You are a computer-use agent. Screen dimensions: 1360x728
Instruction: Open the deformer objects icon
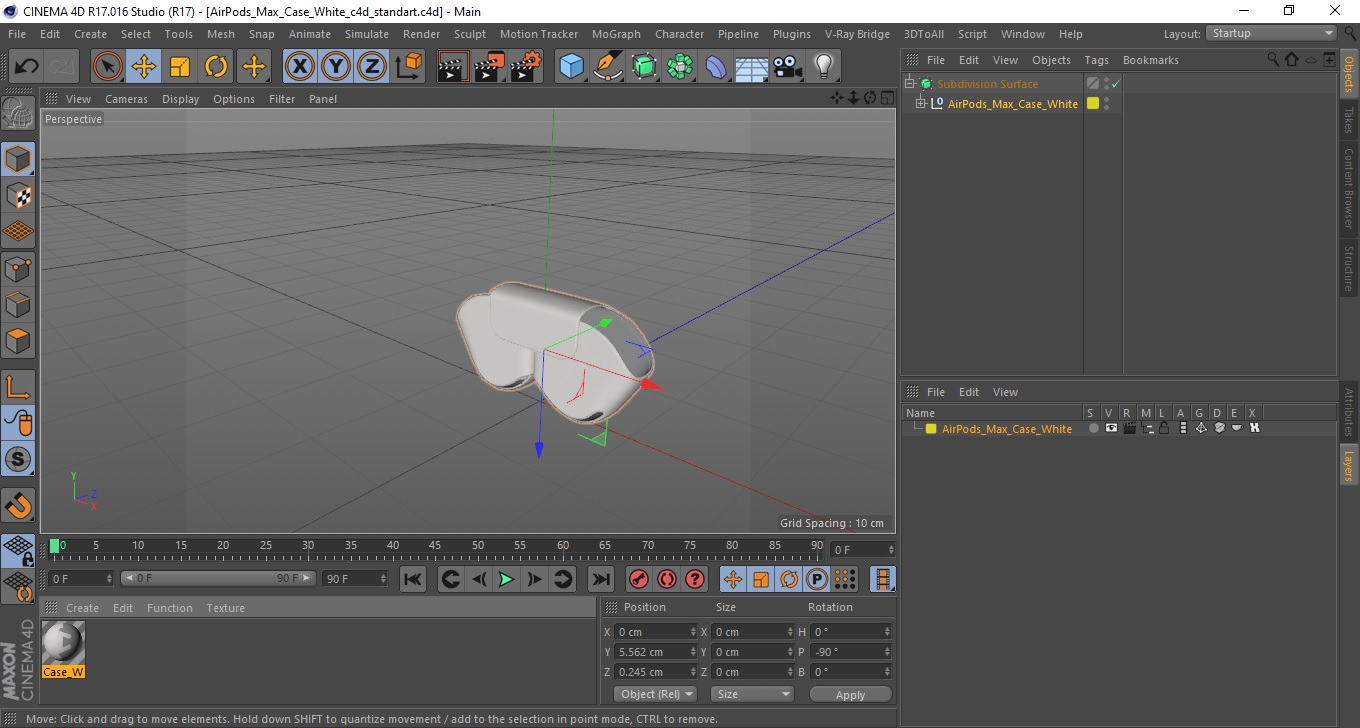[x=716, y=67]
